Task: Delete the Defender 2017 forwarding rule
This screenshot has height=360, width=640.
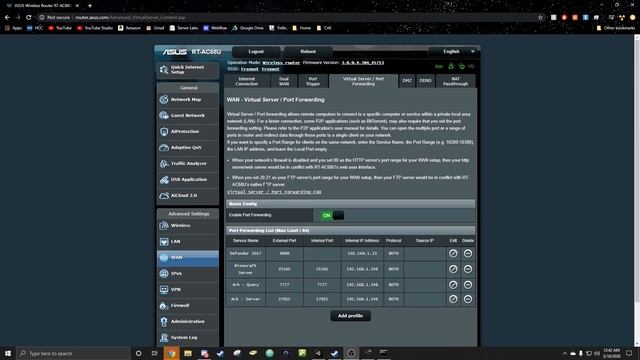Action: (468, 253)
